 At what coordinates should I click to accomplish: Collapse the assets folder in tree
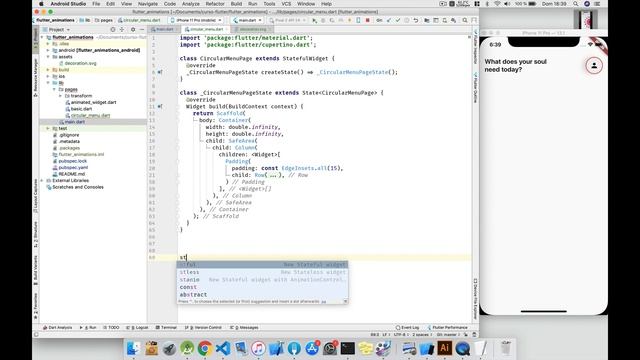(x=48, y=57)
